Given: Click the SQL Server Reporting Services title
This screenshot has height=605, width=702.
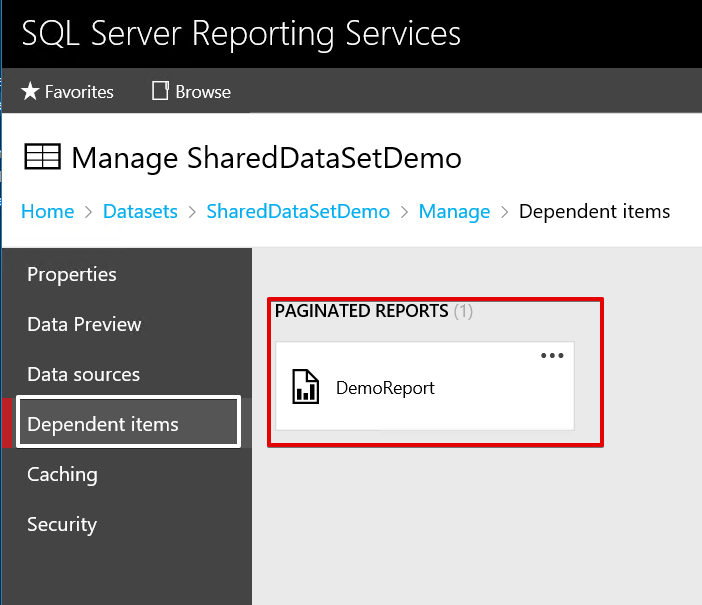Looking at the screenshot, I should (x=241, y=33).
